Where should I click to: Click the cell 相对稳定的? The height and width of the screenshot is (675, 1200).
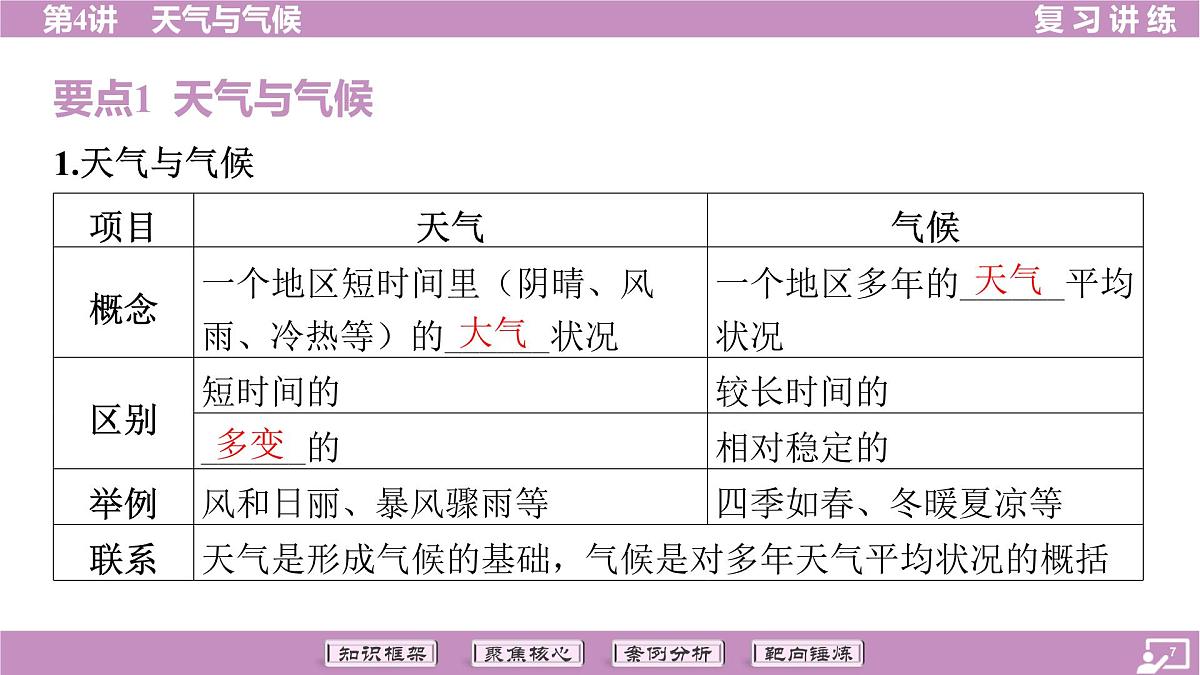[x=925, y=443]
